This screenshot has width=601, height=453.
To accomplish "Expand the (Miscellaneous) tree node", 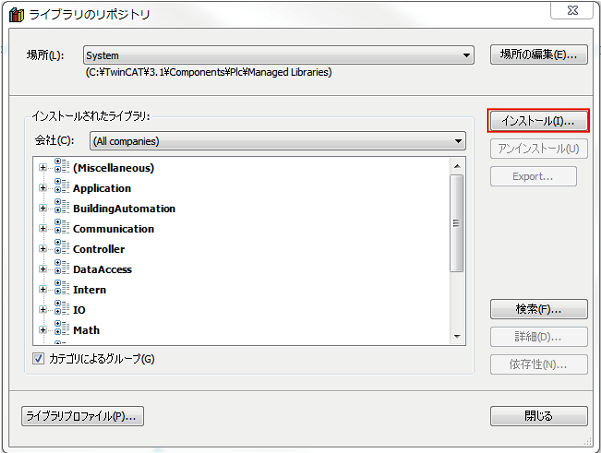I will [x=43, y=168].
